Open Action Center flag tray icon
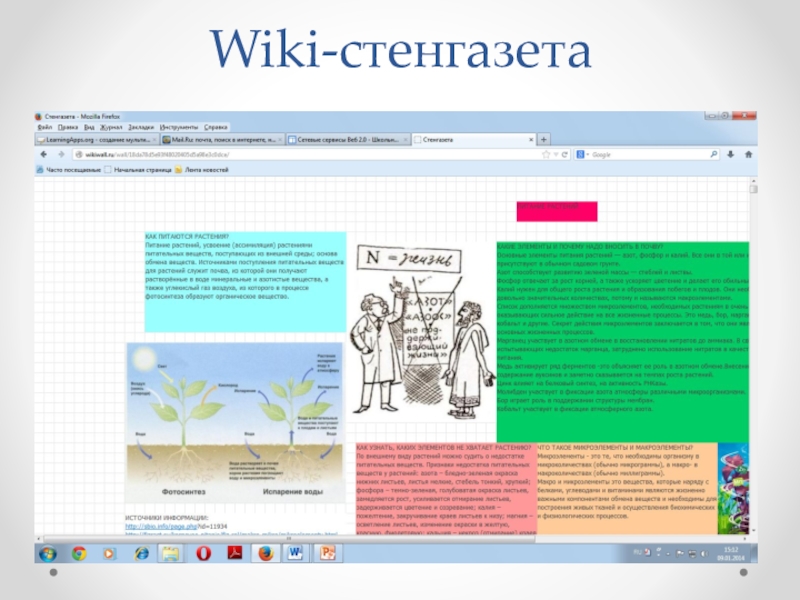This screenshot has width=800, height=600. [x=680, y=553]
